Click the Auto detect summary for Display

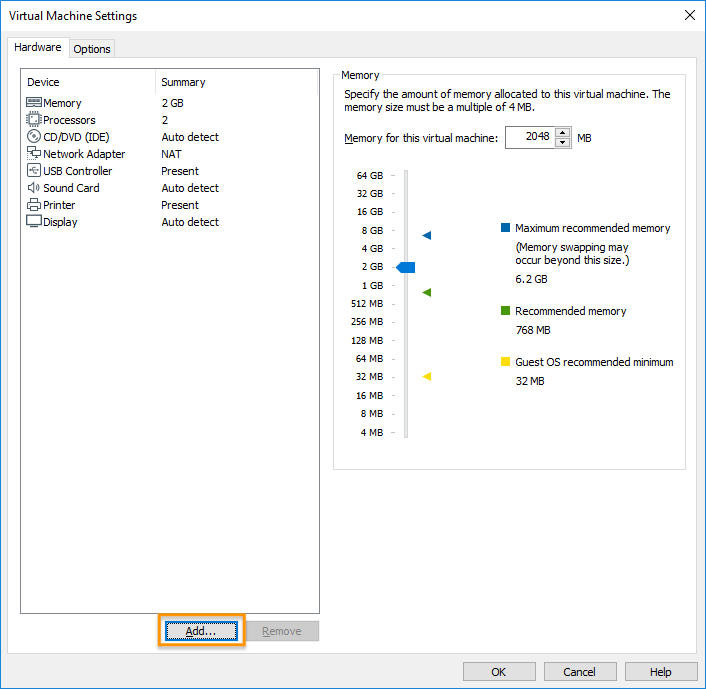coord(190,222)
